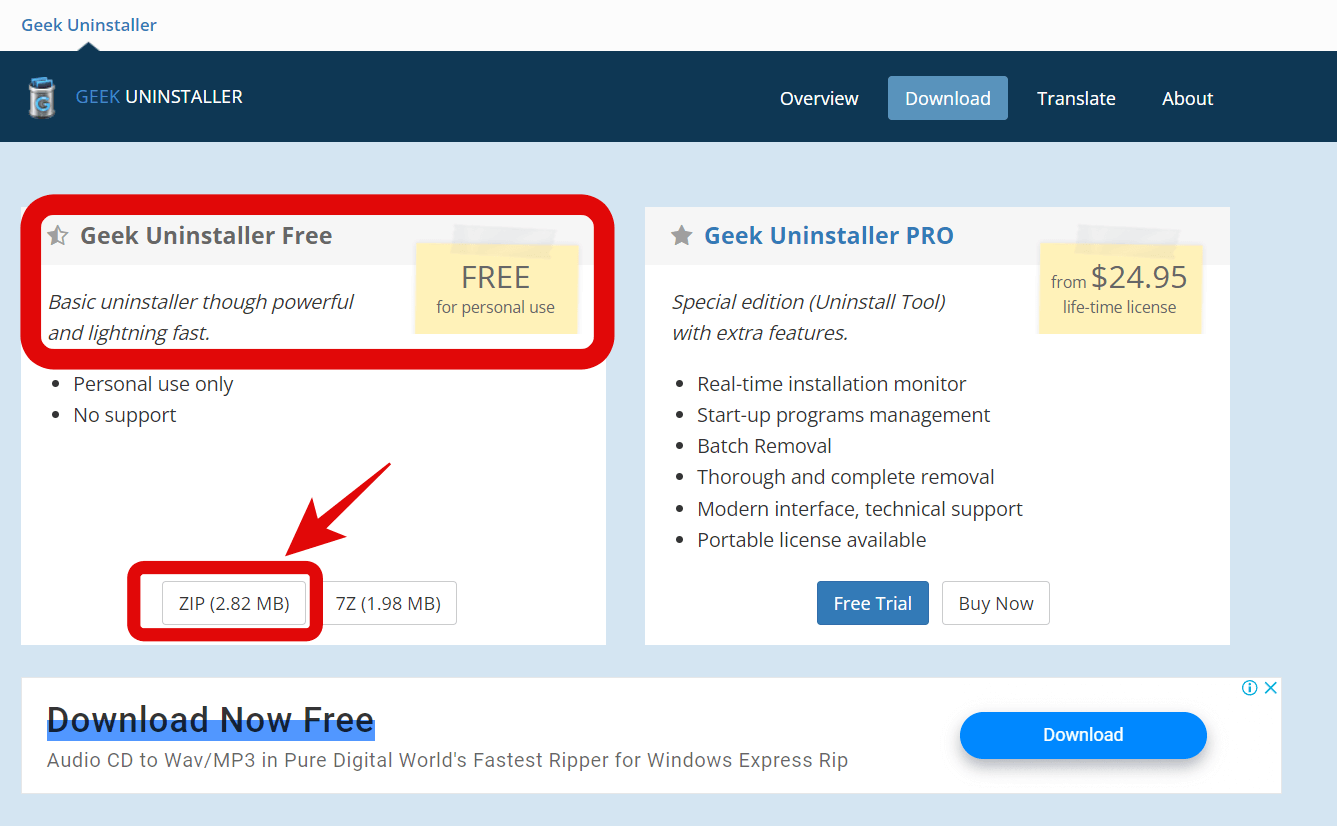Click the Audio CD to Wav/MP3 ad description

pos(447,760)
